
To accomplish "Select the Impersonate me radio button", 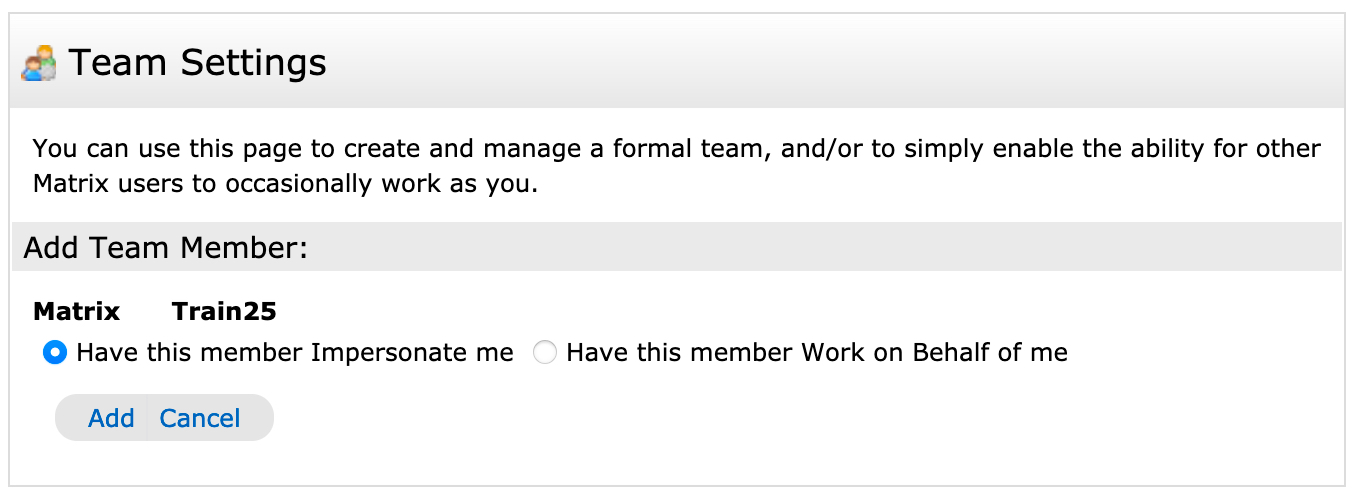I will click(55, 353).
